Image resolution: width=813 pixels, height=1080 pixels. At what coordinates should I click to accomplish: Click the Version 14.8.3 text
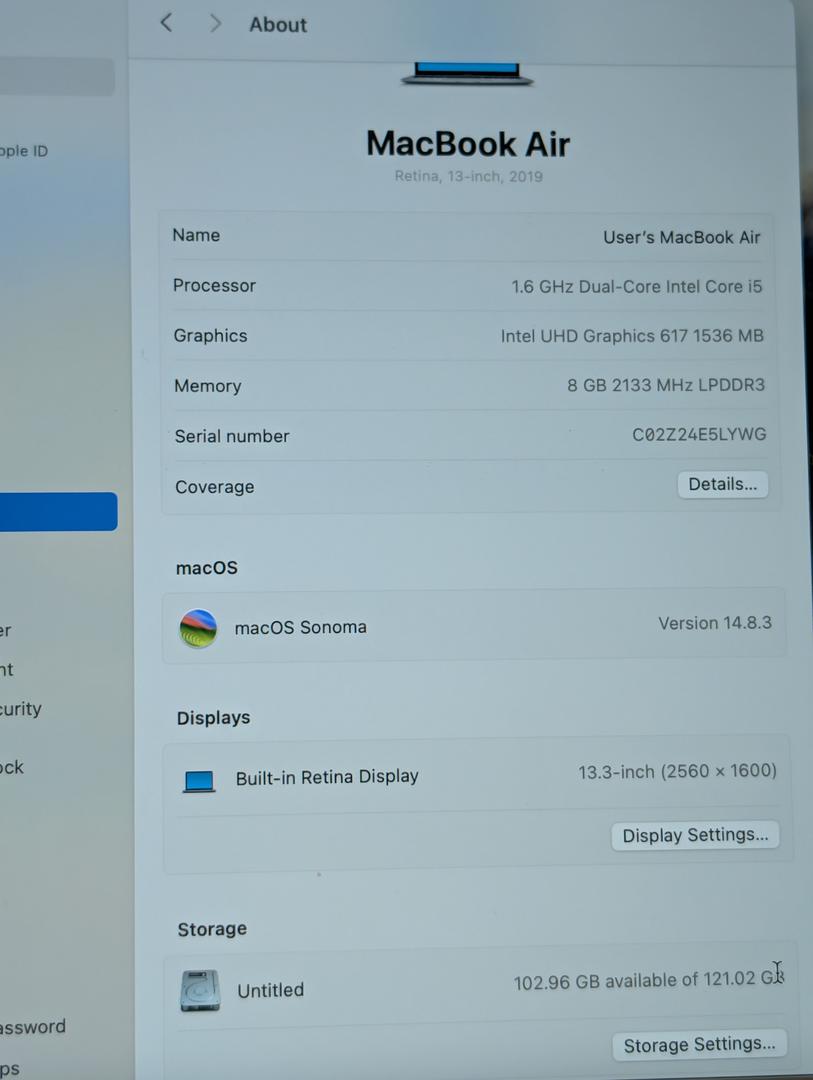pyautogui.click(x=714, y=623)
